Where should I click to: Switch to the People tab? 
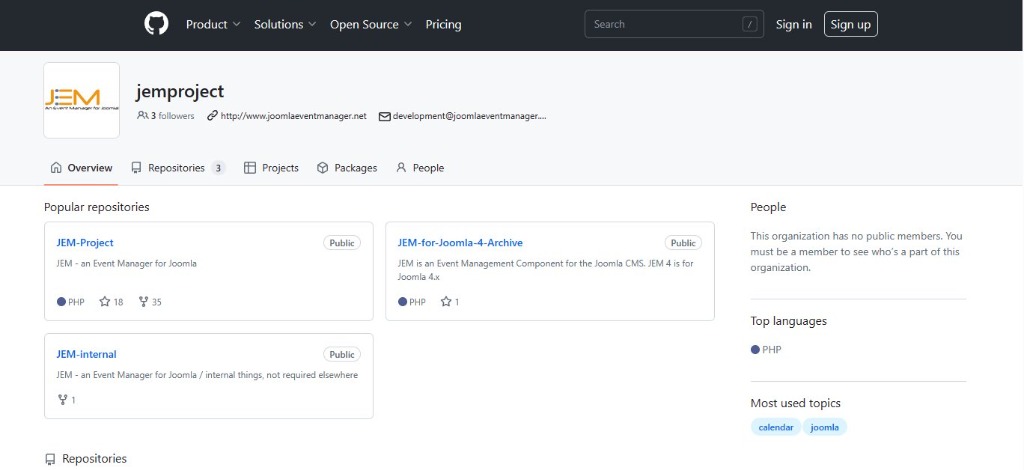[420, 168]
